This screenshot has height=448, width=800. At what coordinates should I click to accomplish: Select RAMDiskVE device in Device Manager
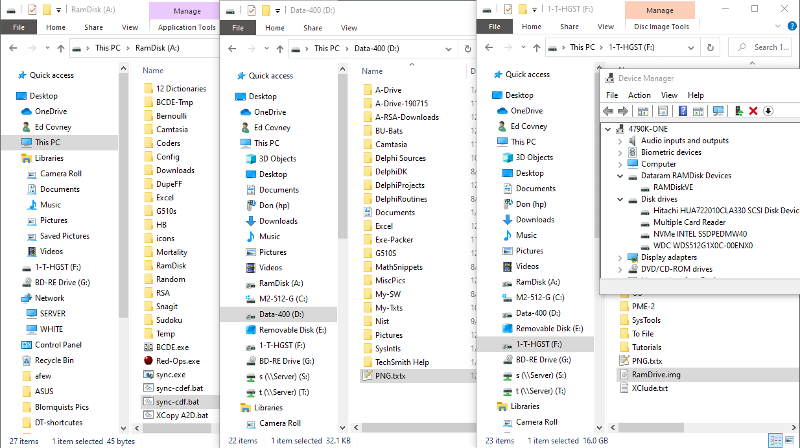coord(673,187)
